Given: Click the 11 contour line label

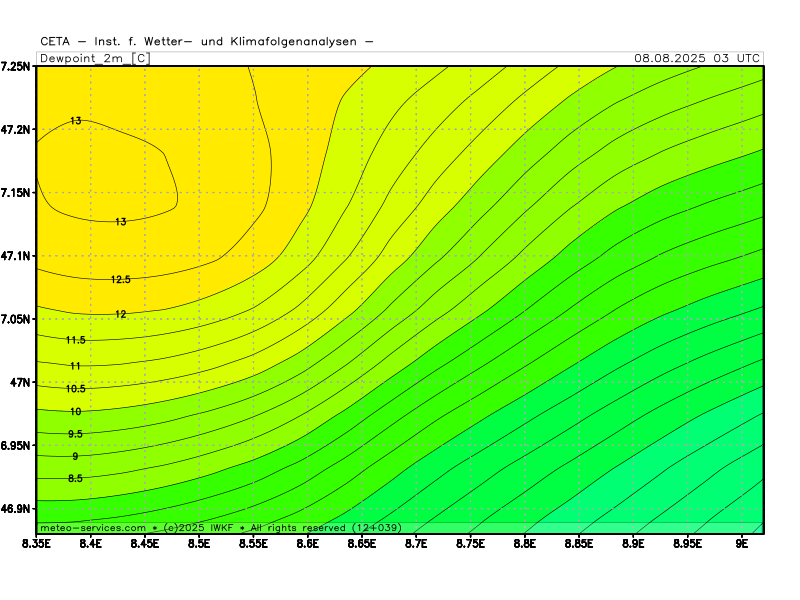Looking at the screenshot, I should pos(76,366).
